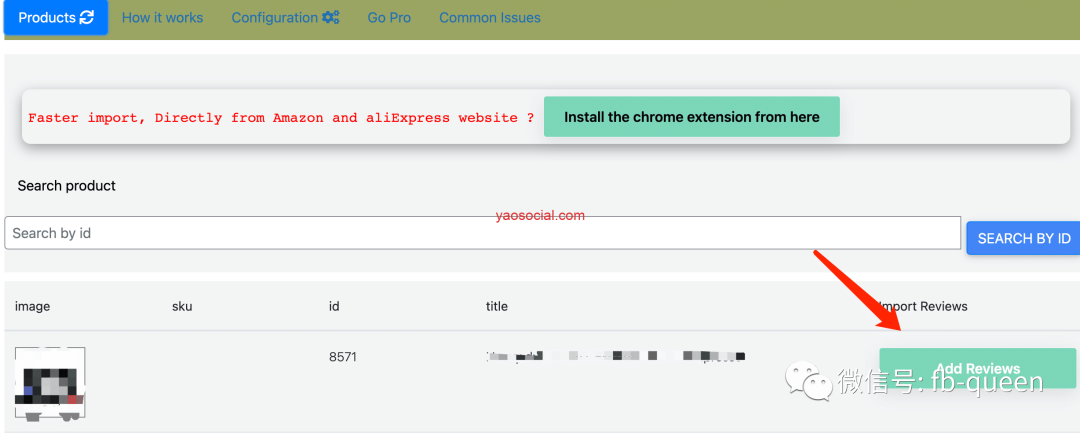The width and height of the screenshot is (1080, 433).
Task: Open the Products tab
Action: 56,17
